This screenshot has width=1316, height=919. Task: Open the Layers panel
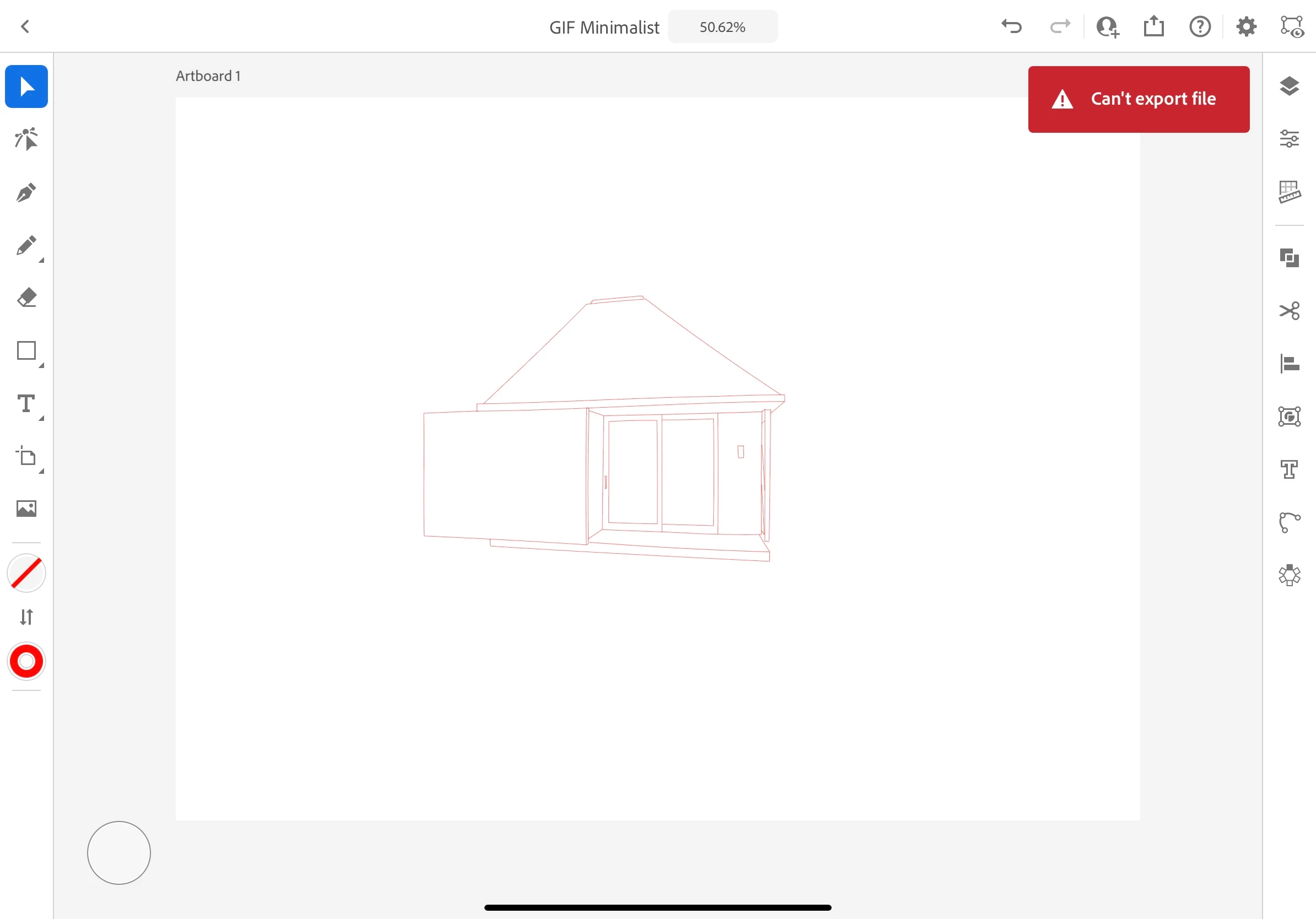tap(1289, 87)
